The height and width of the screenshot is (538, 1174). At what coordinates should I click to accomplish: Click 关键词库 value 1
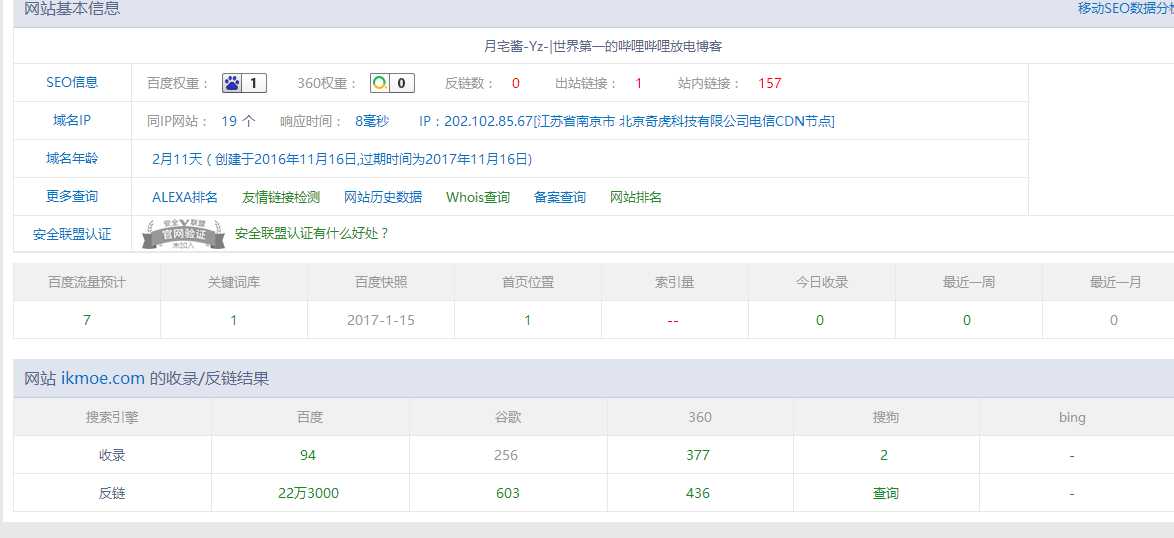click(x=234, y=320)
